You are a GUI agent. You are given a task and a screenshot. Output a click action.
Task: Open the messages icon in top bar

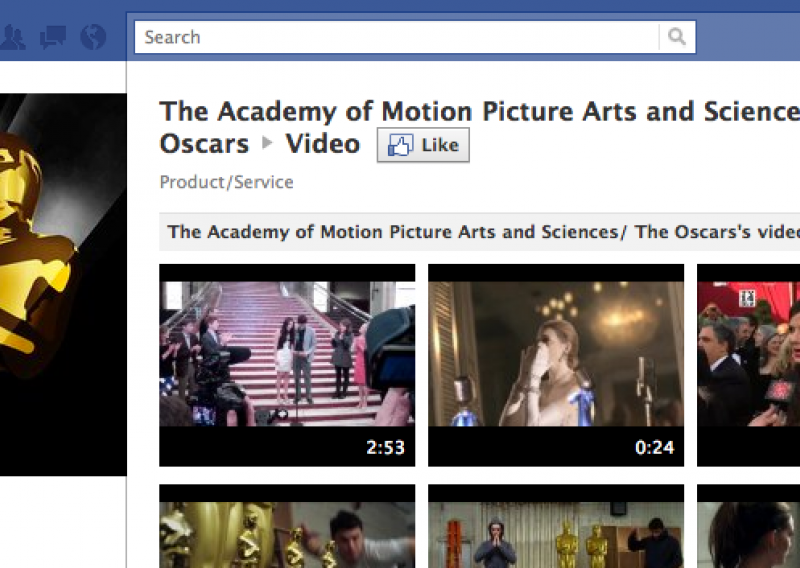coord(53,37)
